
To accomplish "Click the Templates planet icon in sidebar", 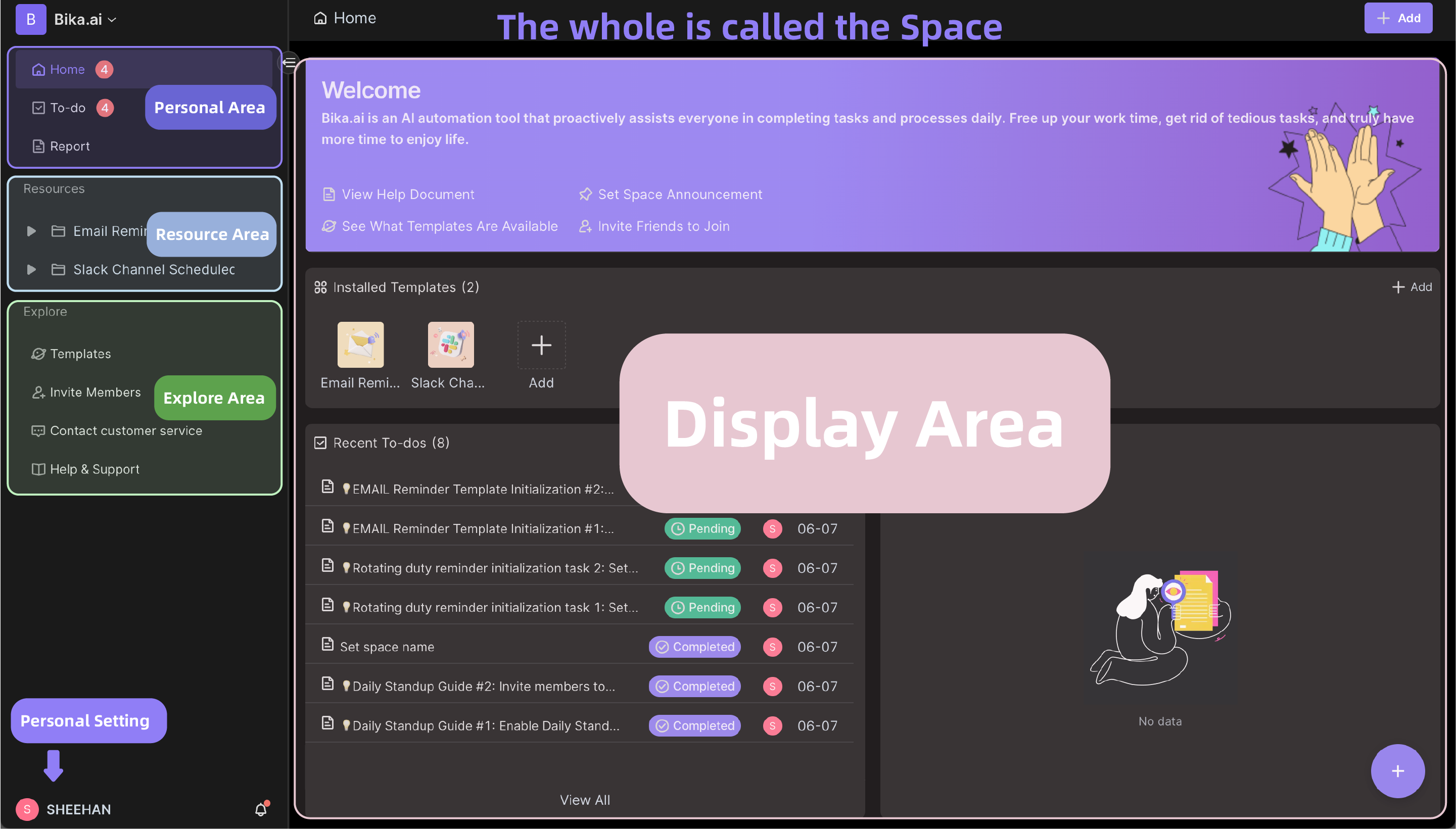I will pyautogui.click(x=38, y=354).
